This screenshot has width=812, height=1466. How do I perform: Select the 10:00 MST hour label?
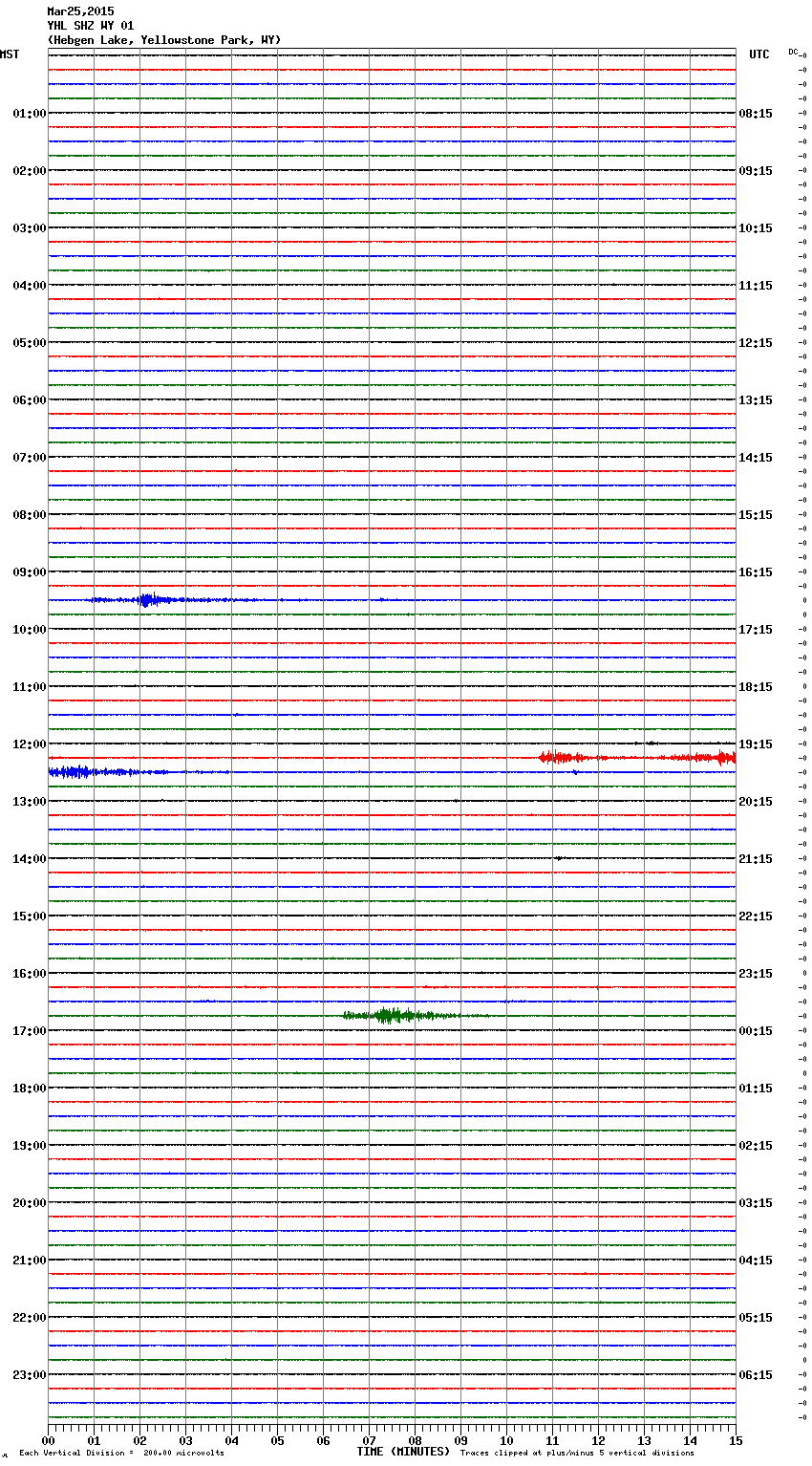30,630
